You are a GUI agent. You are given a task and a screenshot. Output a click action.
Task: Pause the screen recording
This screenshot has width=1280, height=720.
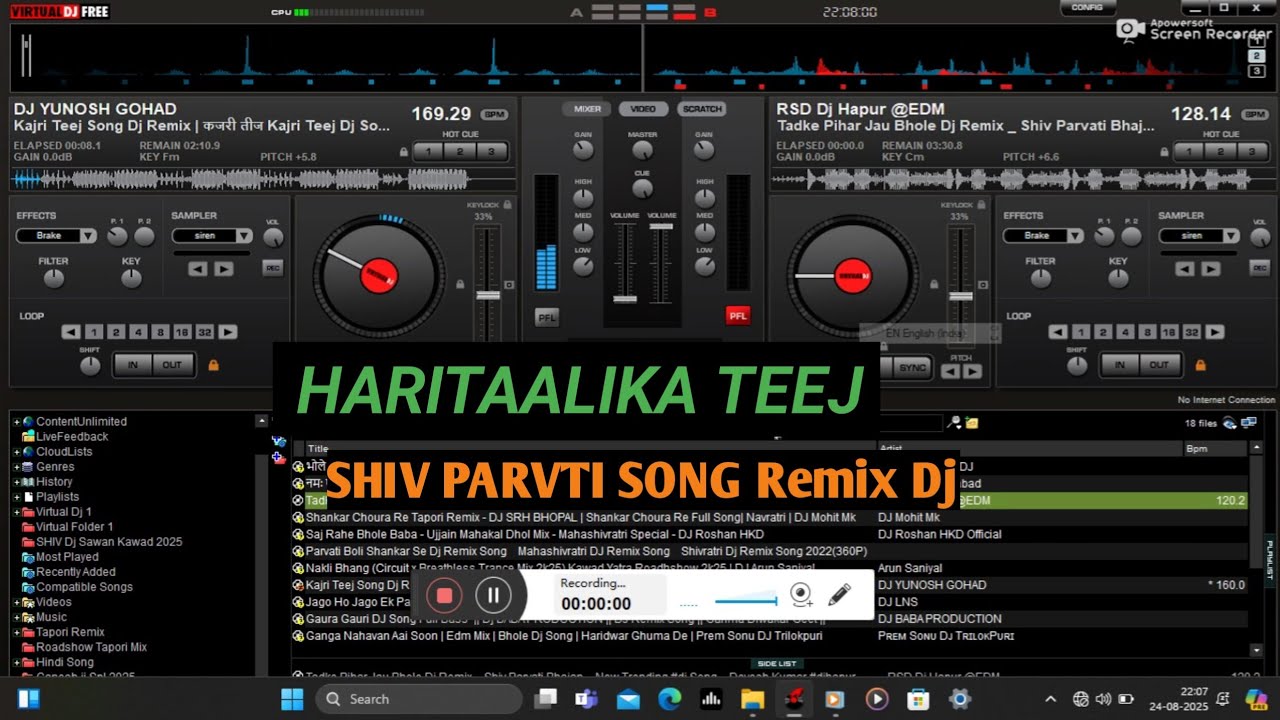(x=493, y=596)
